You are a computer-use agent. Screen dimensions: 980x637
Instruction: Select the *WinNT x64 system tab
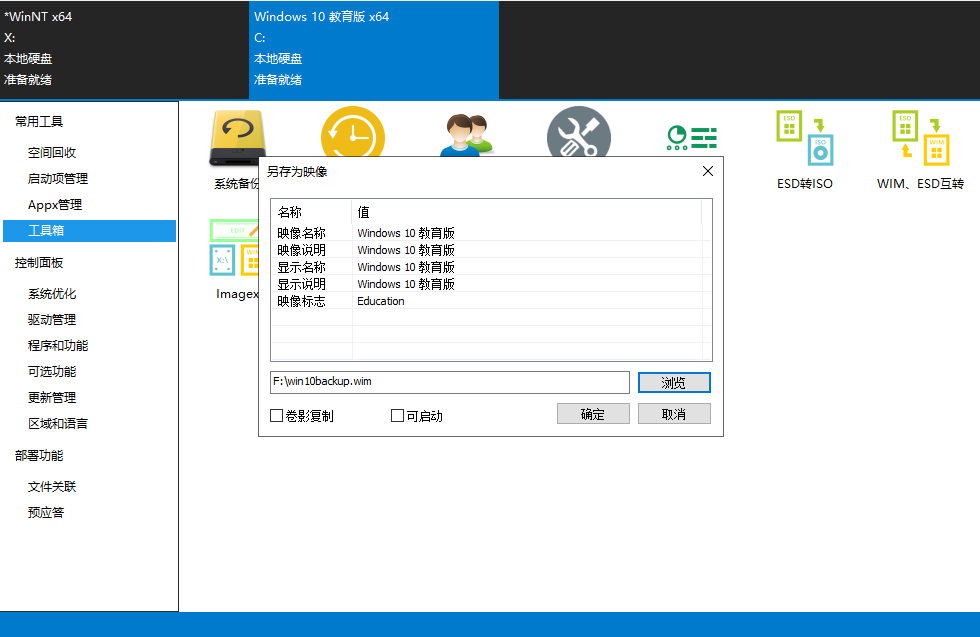coord(124,50)
